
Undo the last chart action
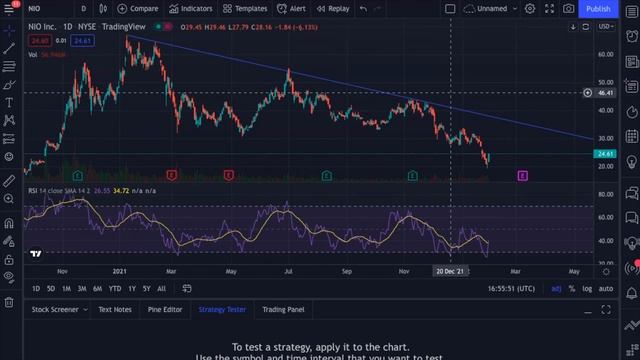363,9
